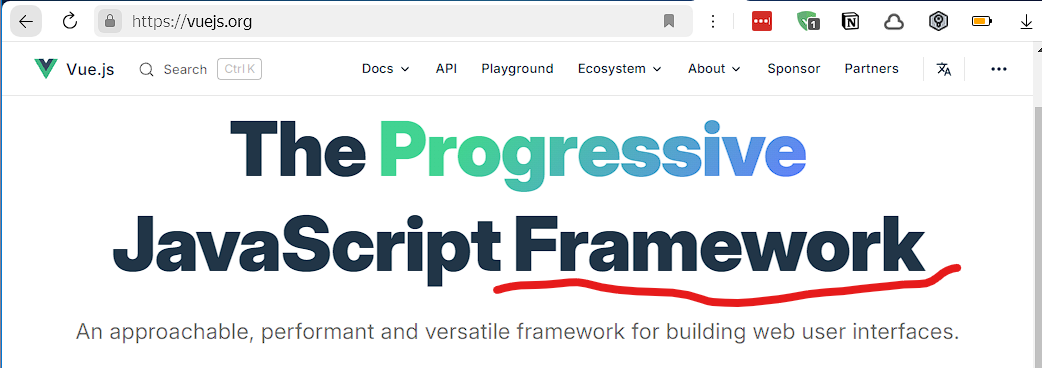Expand the Docs dropdown menu
1042x368 pixels.
coord(385,68)
